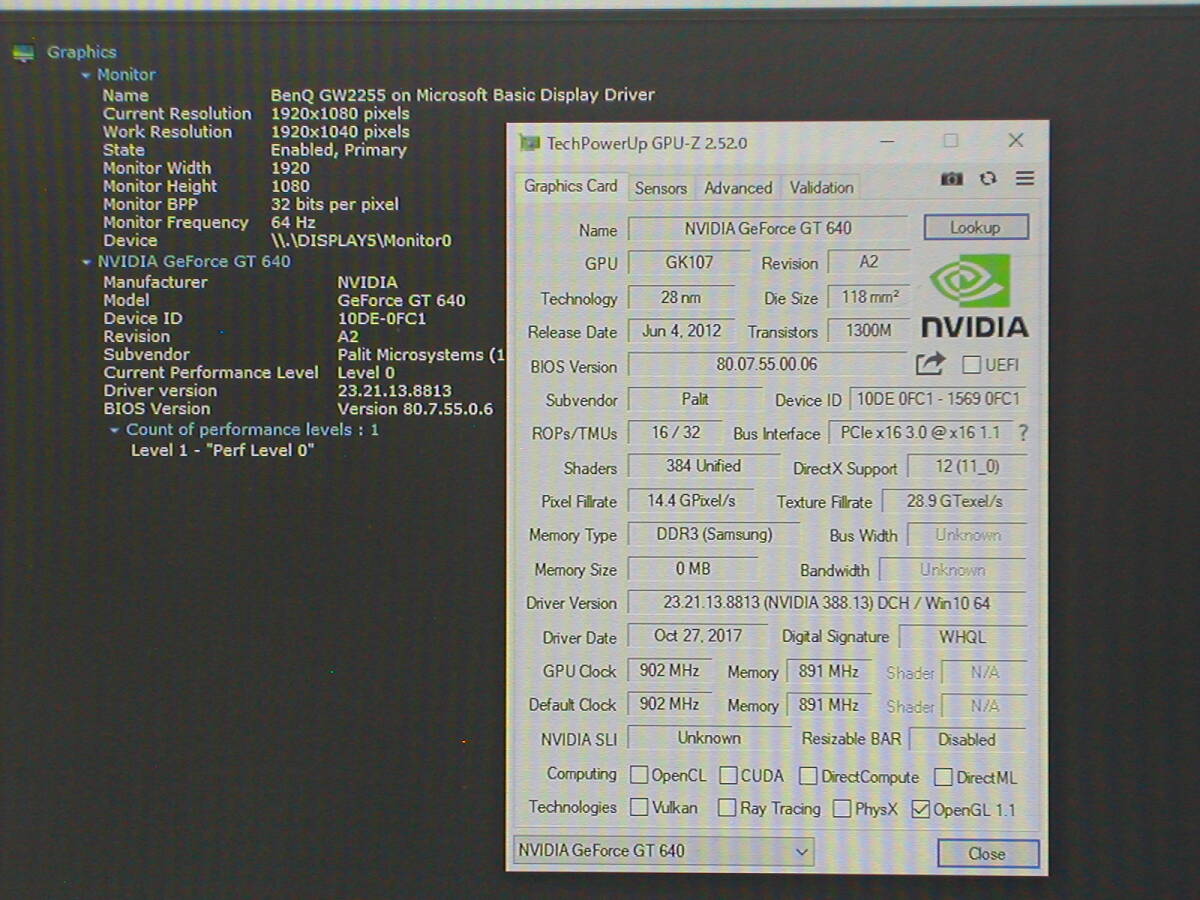
Task: Click the GPU-Z title bar app icon
Action: [x=530, y=143]
